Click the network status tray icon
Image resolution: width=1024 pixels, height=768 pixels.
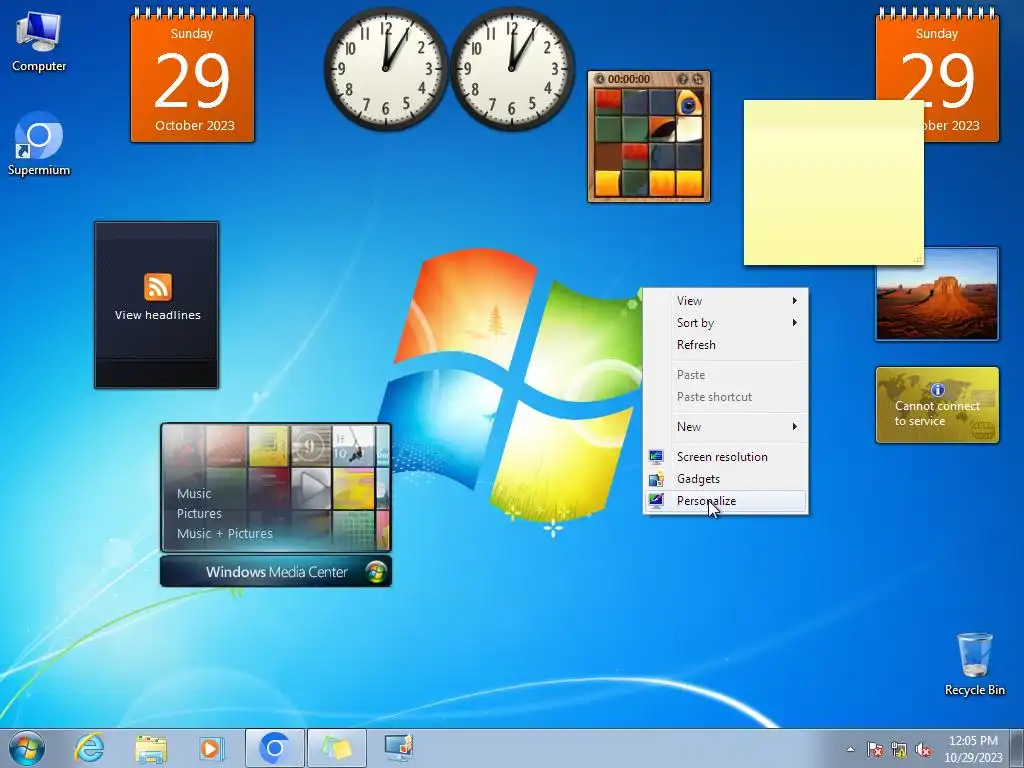899,750
